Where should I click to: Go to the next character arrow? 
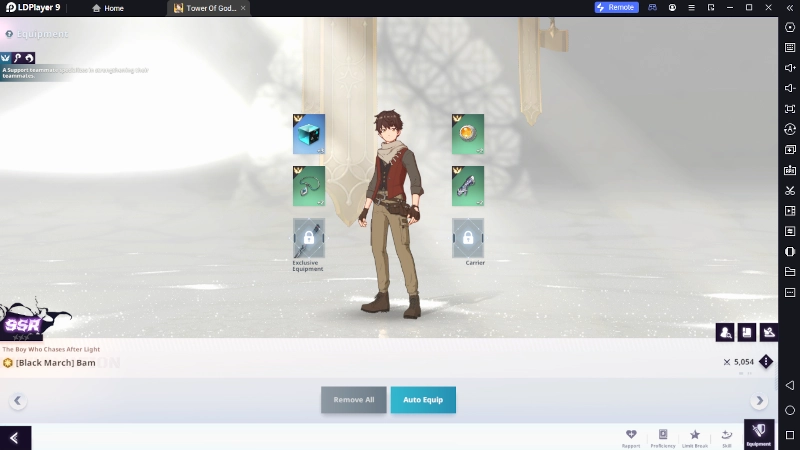tap(759, 401)
